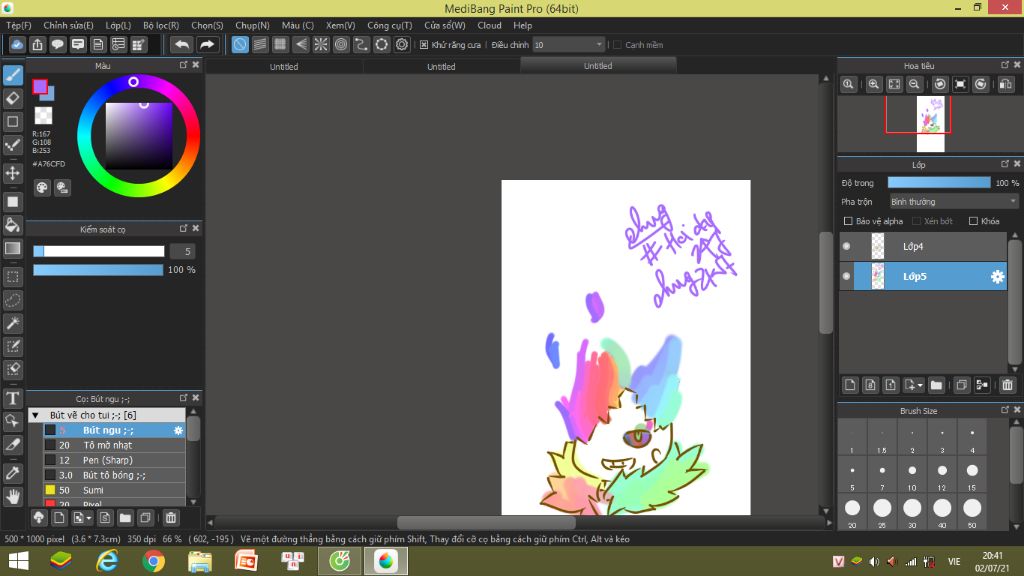Collapse the Bút vẽ cho tui brush group
The width and height of the screenshot is (1024, 576).
[x=36, y=415]
